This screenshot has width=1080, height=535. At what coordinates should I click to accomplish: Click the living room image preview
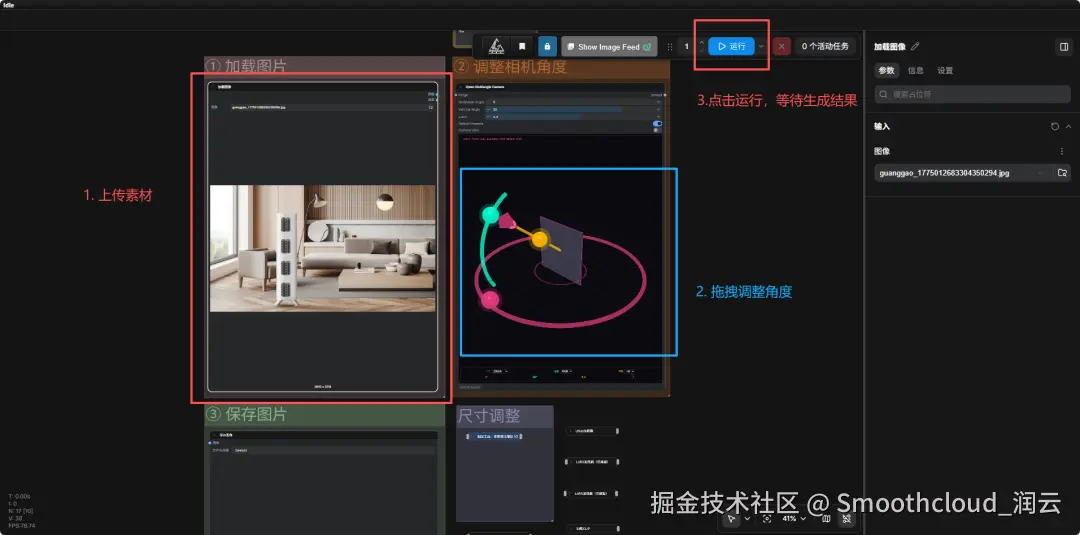322,248
